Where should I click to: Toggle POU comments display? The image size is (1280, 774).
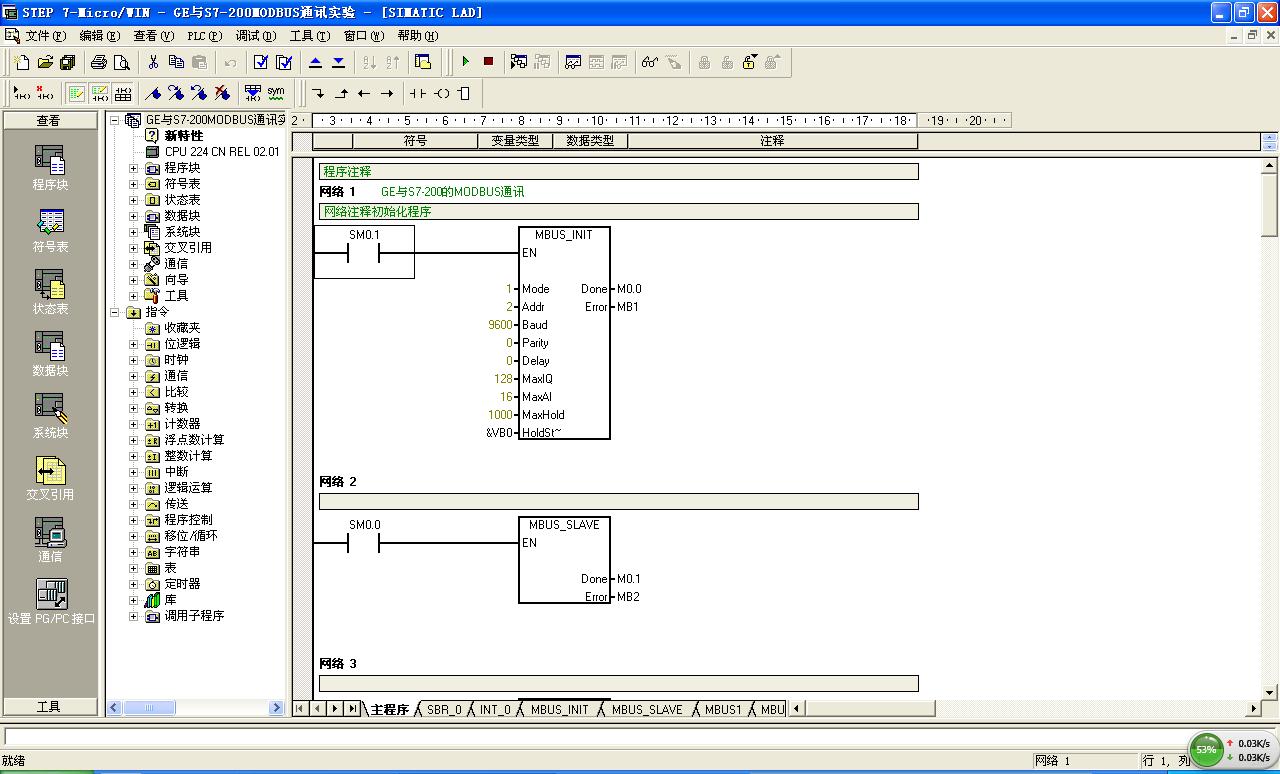[x=77, y=93]
